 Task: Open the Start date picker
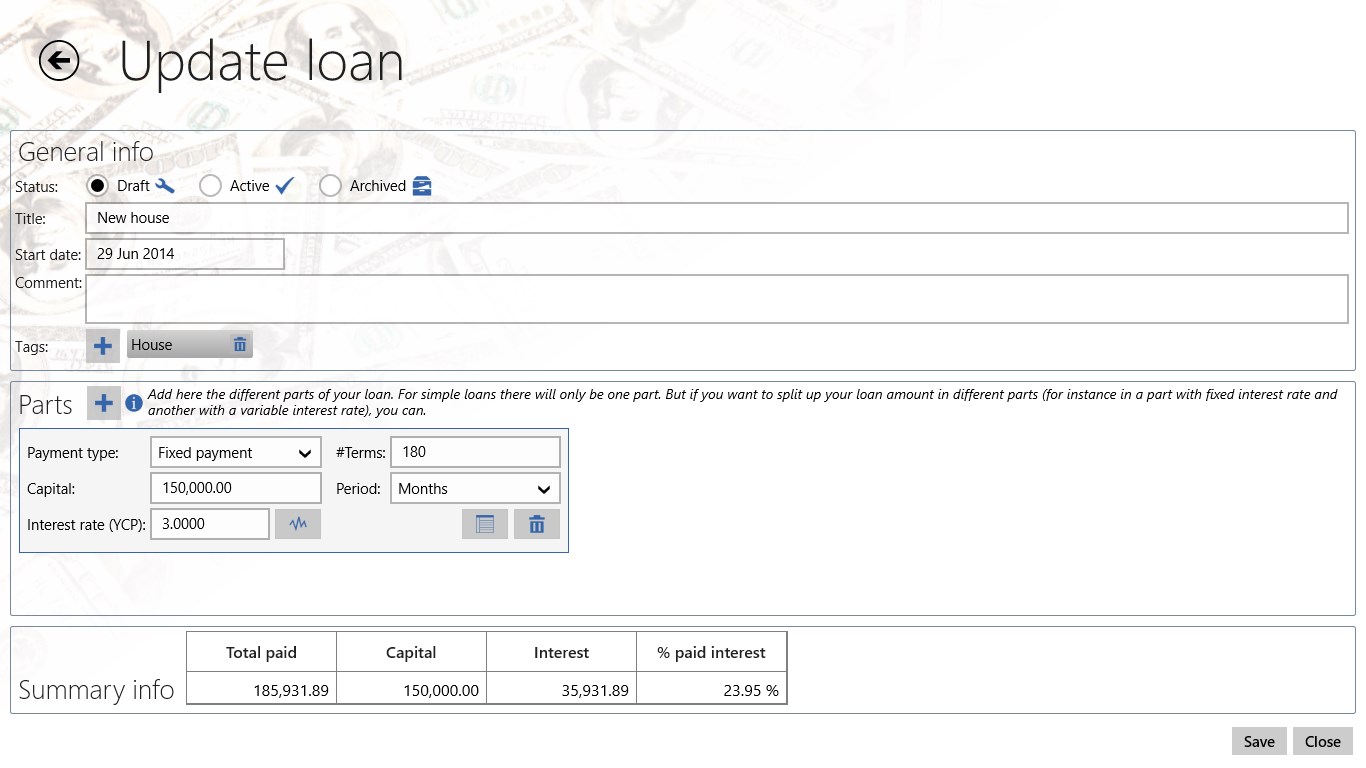click(185, 254)
